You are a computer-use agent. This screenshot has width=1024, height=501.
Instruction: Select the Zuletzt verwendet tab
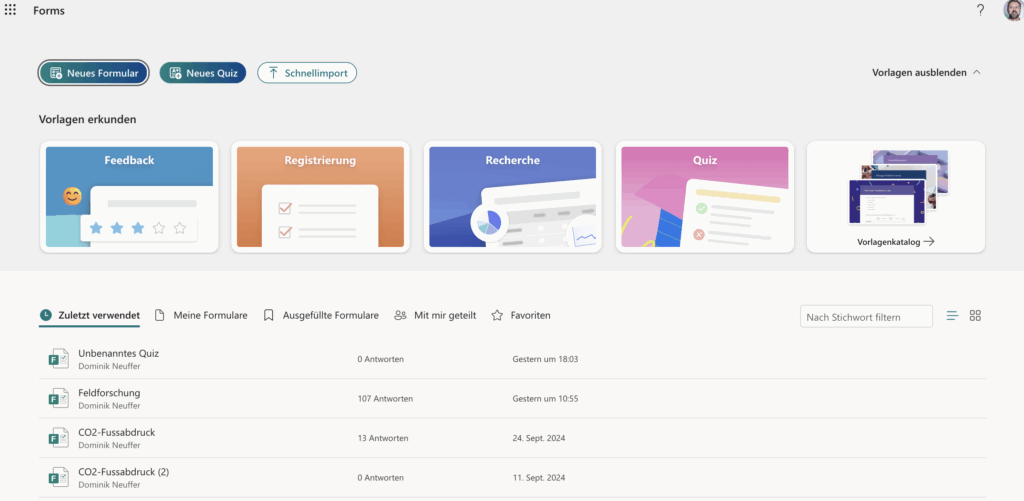pyautogui.click(x=89, y=315)
